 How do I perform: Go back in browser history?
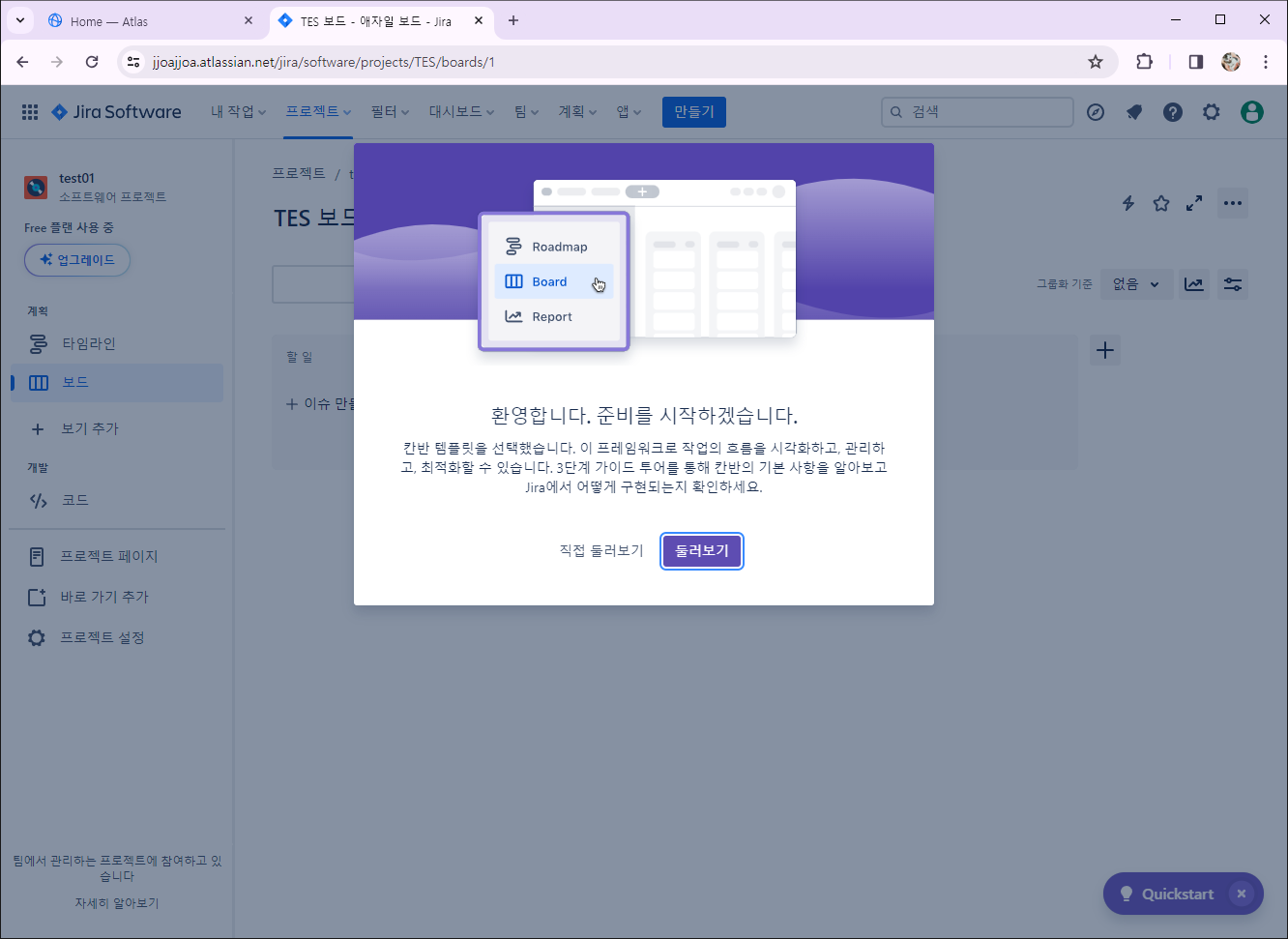(22, 62)
